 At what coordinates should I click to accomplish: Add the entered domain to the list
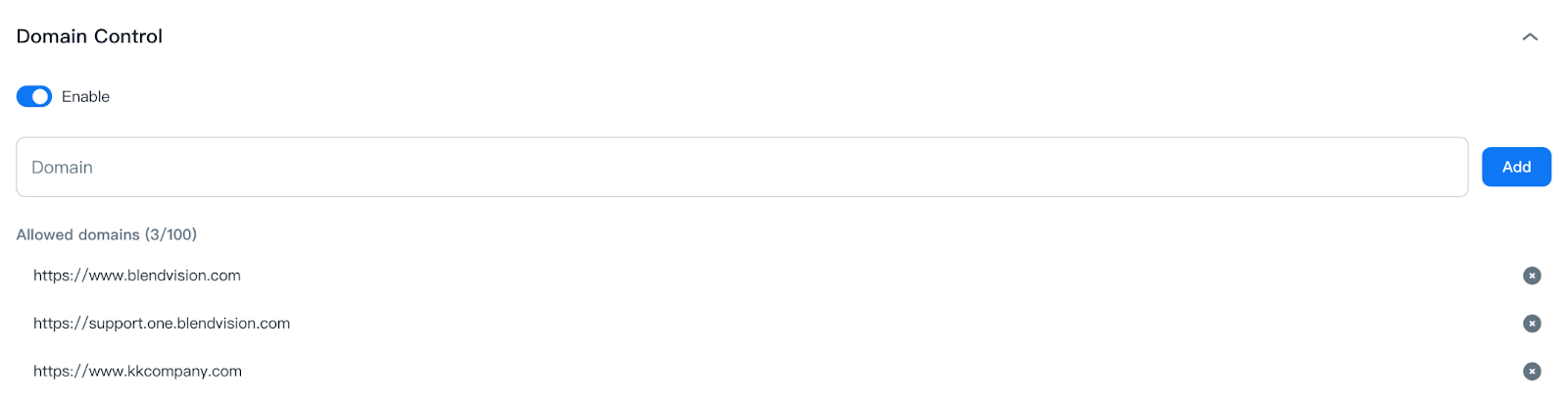(x=1516, y=167)
